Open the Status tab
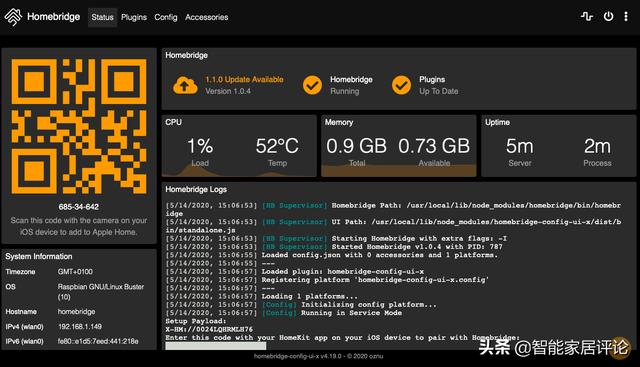This screenshot has height=367, width=640. [102, 17]
